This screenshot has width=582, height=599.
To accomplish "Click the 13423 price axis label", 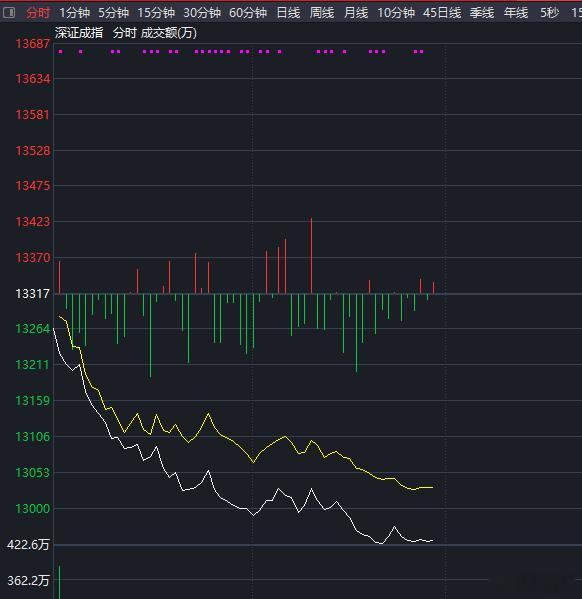I will coord(33,222).
